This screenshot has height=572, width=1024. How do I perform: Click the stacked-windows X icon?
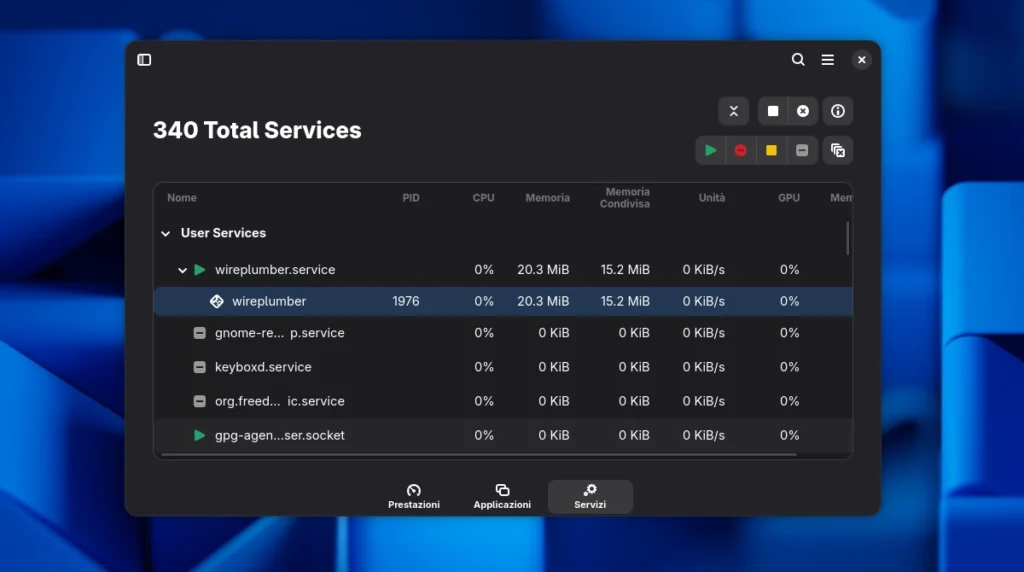(838, 150)
